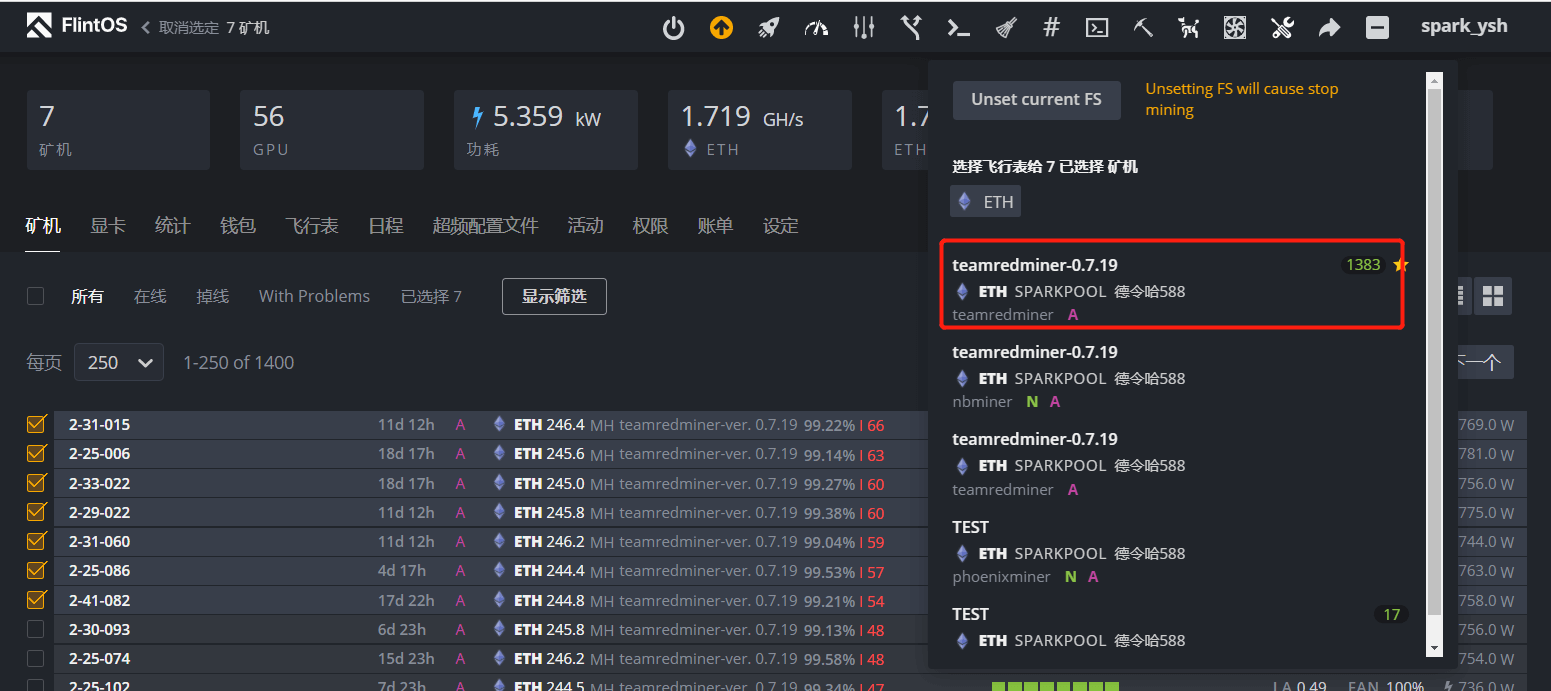Click the power control icon

[674, 28]
